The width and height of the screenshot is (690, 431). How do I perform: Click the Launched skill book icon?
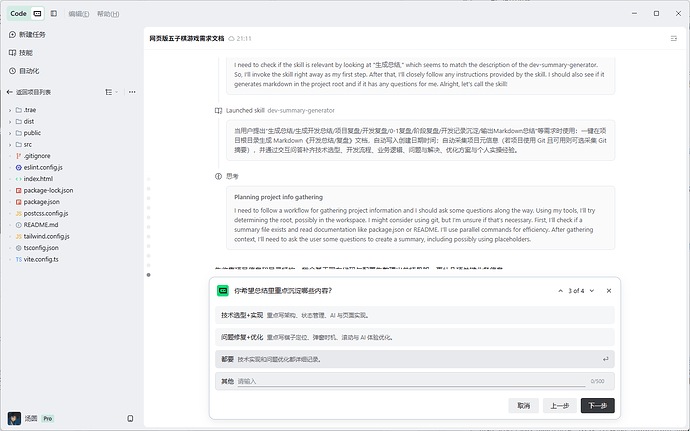218,111
